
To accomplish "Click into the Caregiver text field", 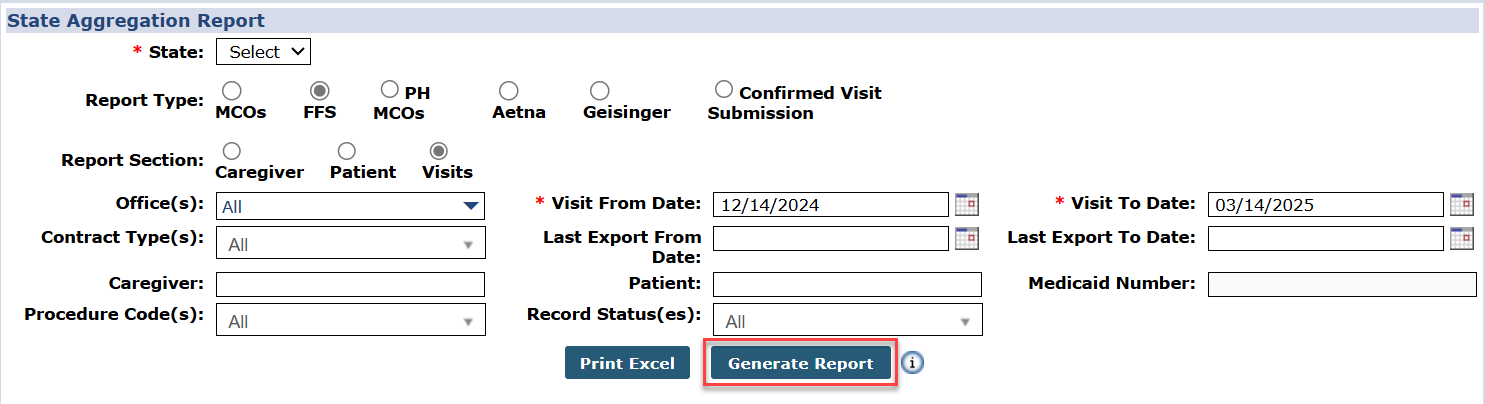I will coord(350,284).
